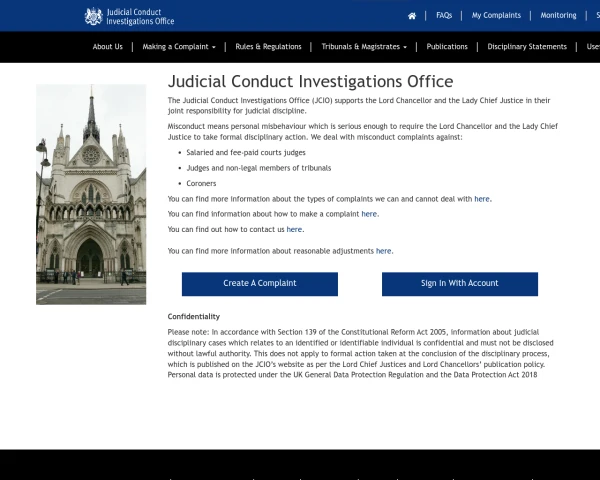Click the Sign In With Account button
Viewport: 600px width, 480px height.
pyautogui.click(x=460, y=284)
